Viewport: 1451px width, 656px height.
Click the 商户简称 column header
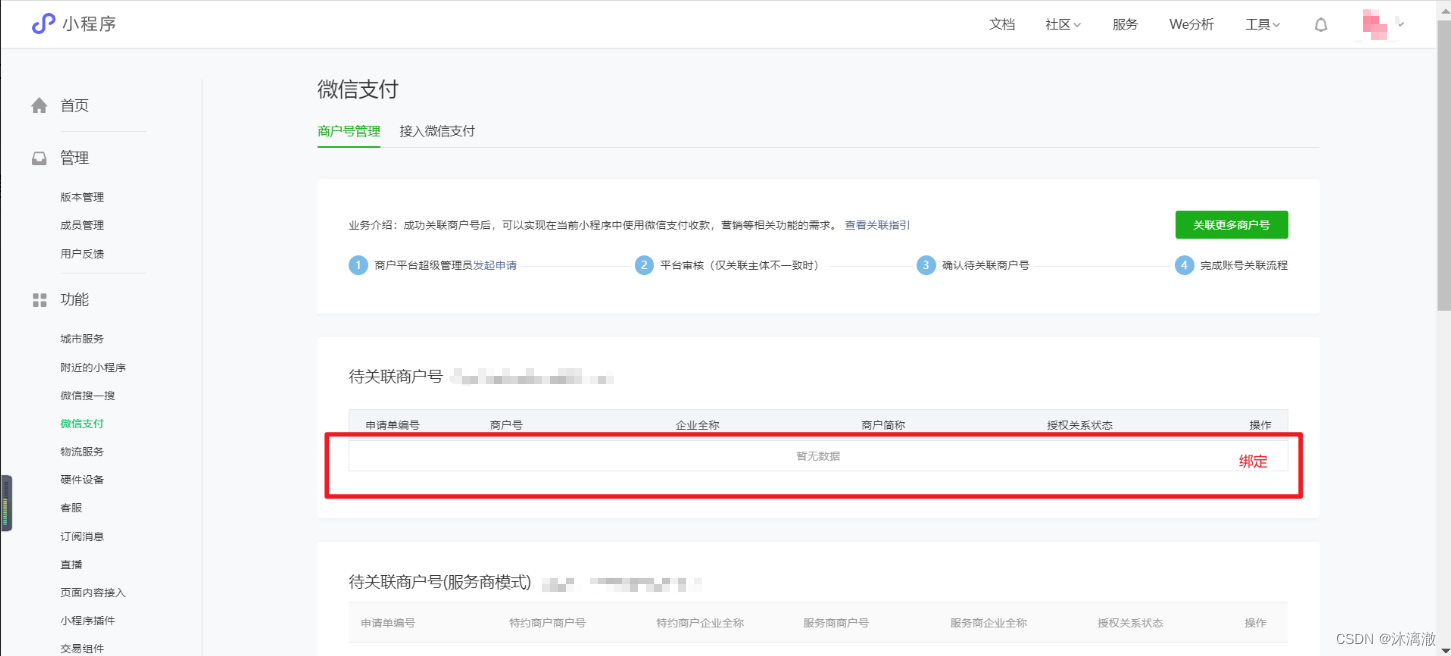(x=883, y=425)
